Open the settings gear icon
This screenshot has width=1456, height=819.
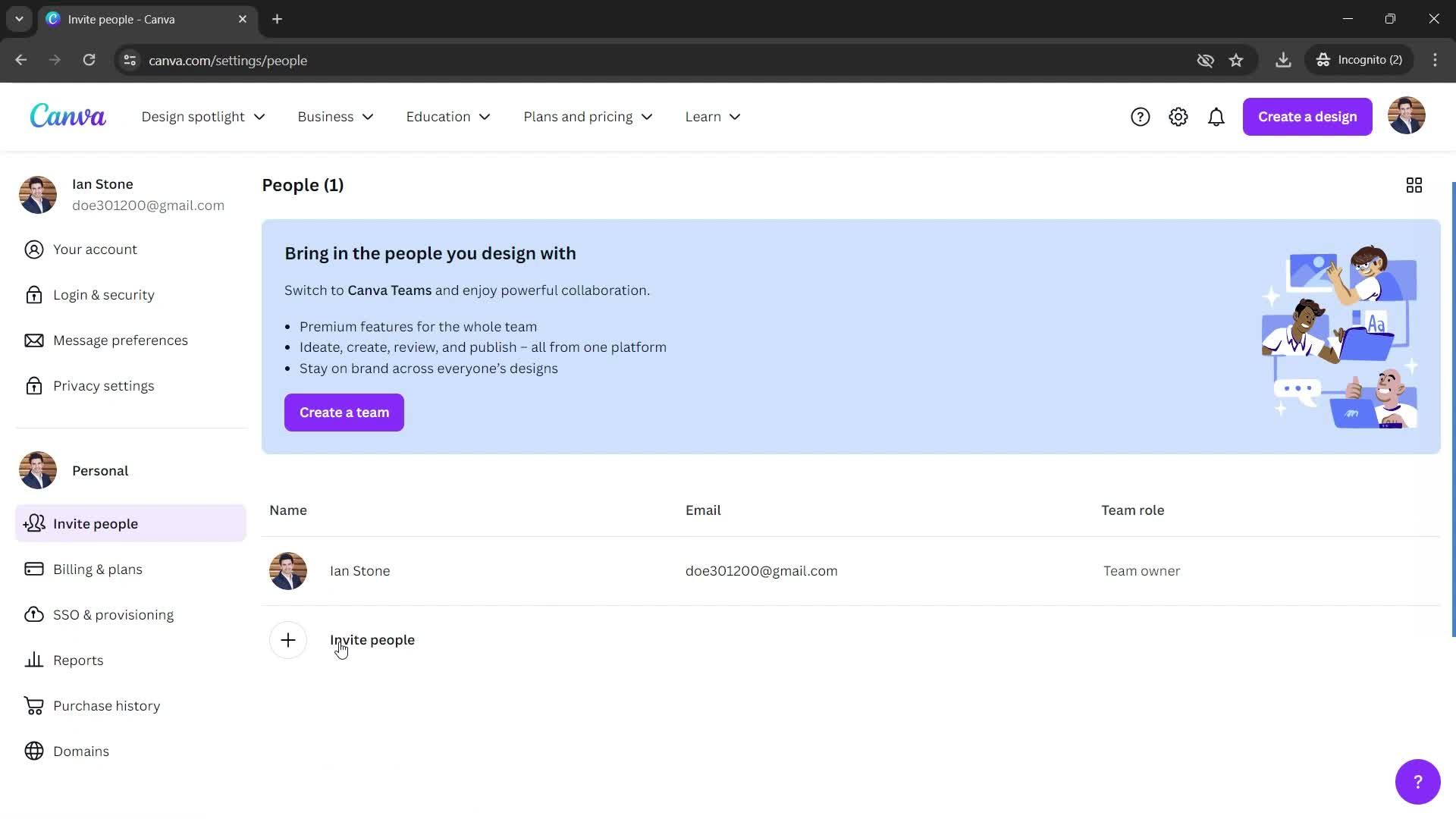(x=1178, y=117)
